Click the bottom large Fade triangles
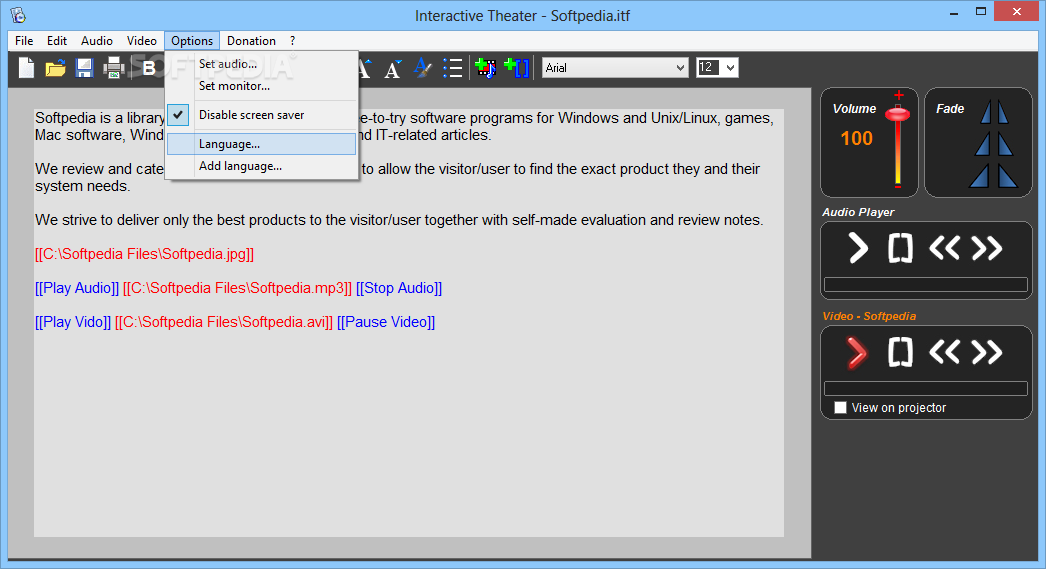Image resolution: width=1046 pixels, height=569 pixels. [x=993, y=175]
